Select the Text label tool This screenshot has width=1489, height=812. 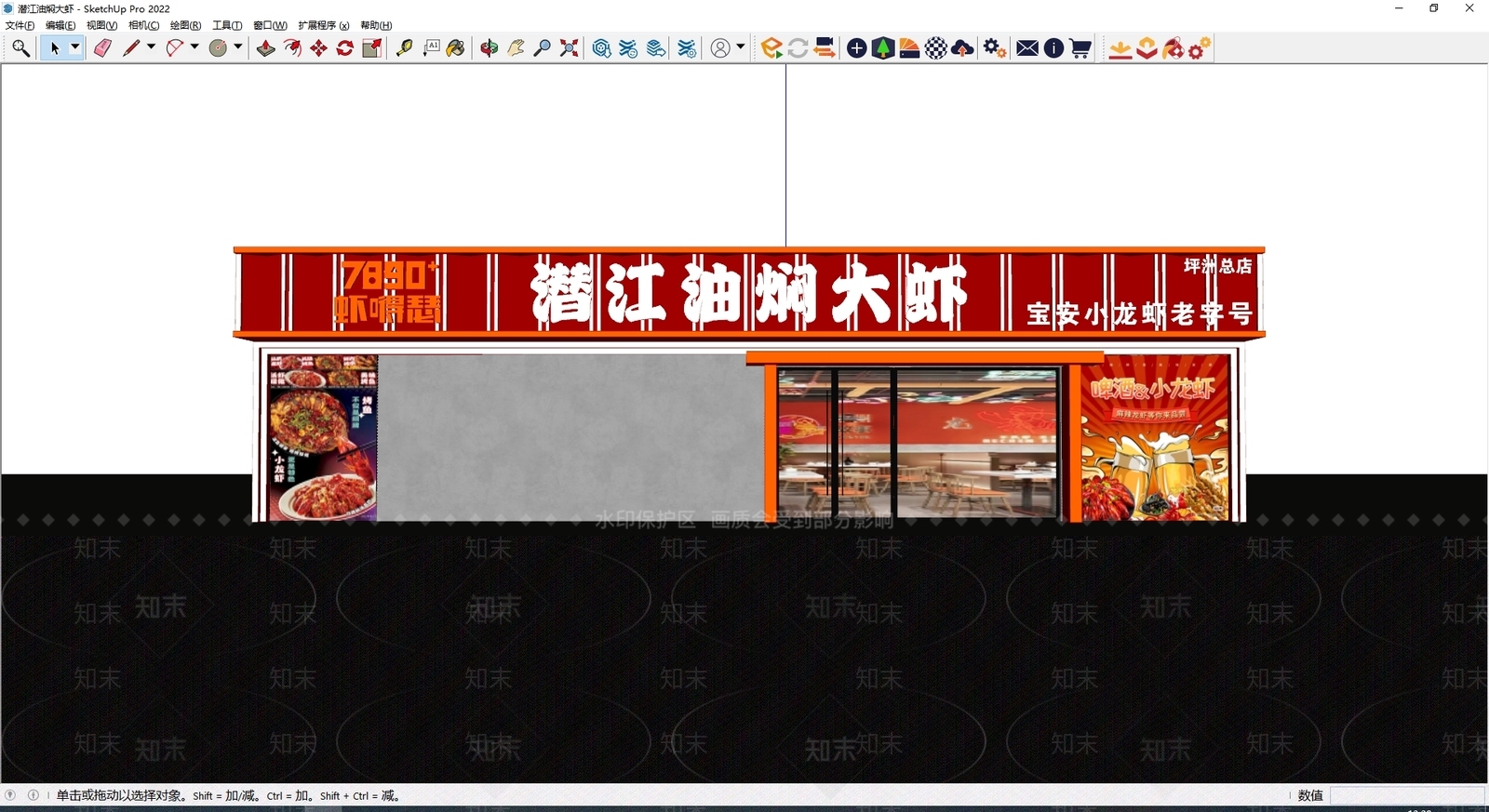coord(432,48)
